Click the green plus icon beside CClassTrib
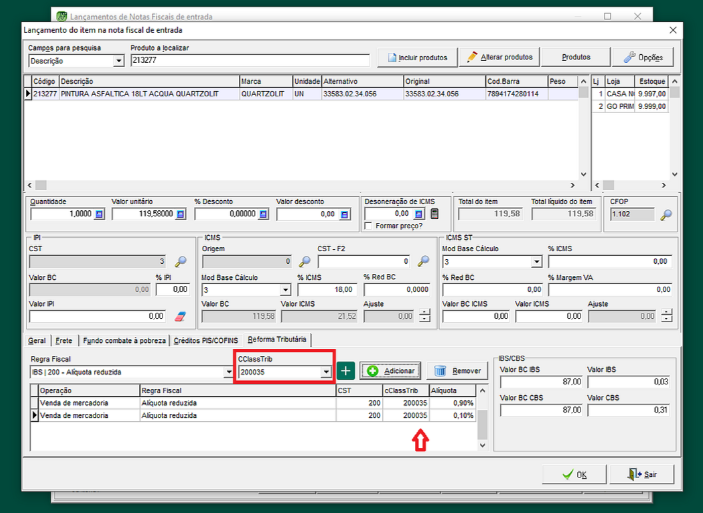The width and height of the screenshot is (703, 513). pos(346,371)
